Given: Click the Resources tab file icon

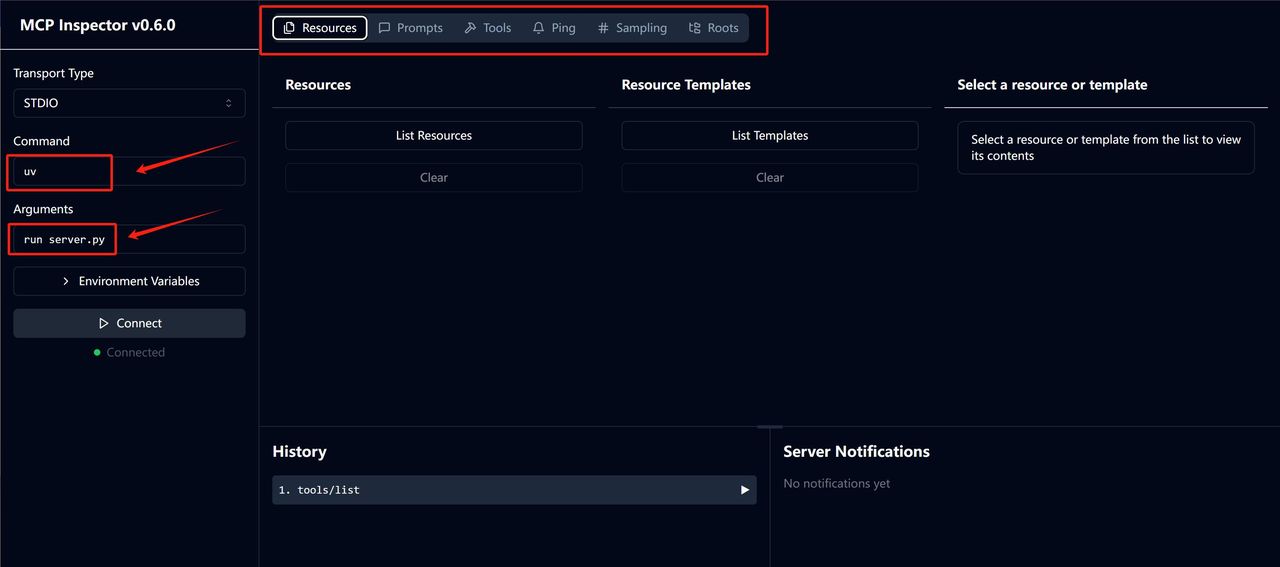Looking at the screenshot, I should [289, 28].
